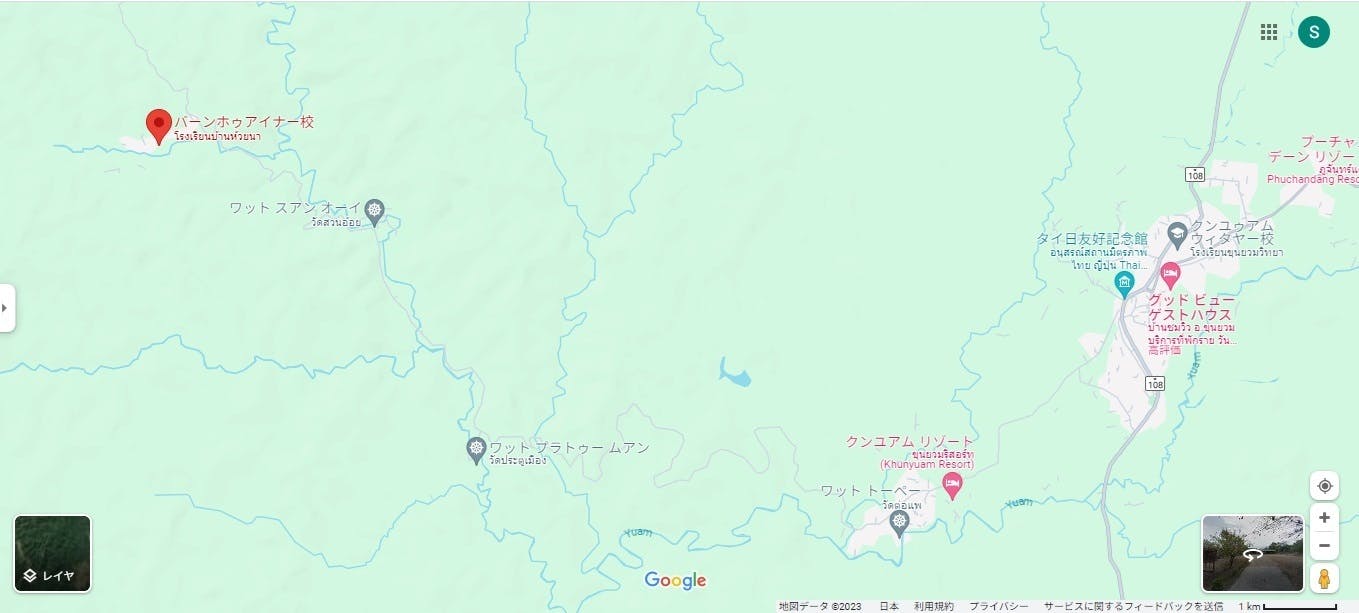Click the red pin for バーンホゥアイナー校
This screenshot has width=1359, height=613.
point(158,127)
